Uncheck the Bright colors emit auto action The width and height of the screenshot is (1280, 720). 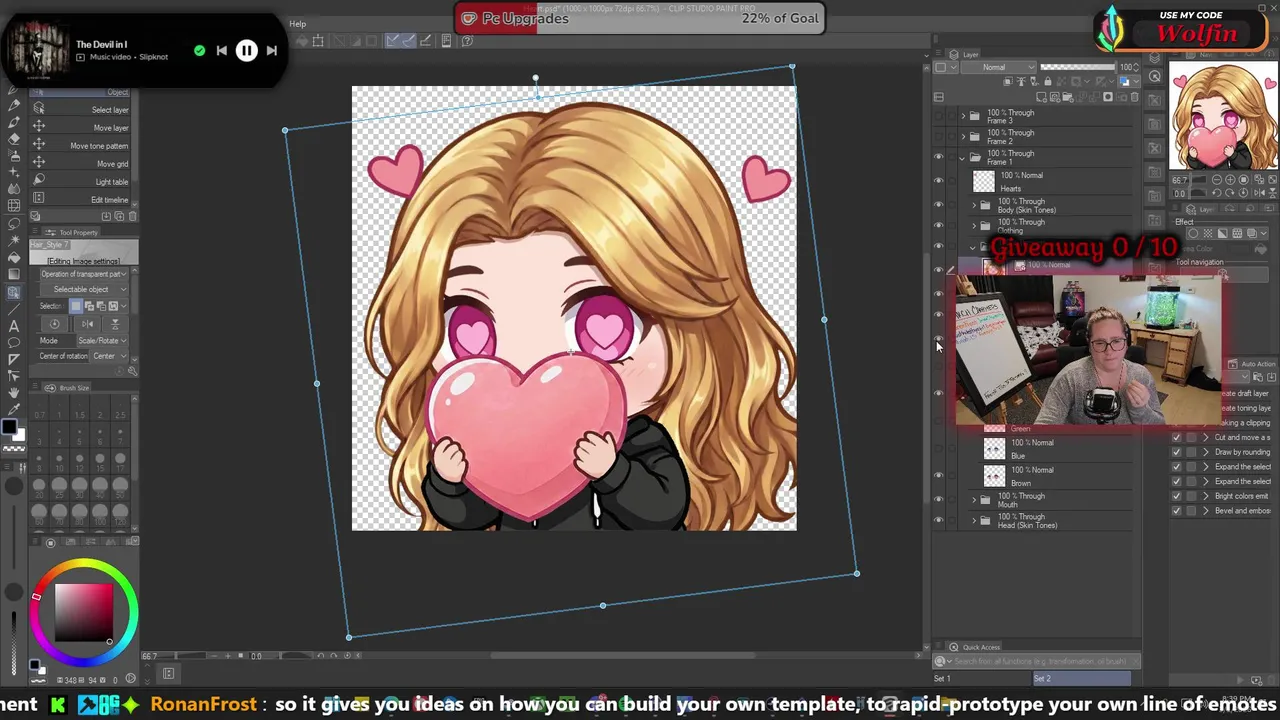tap(1176, 496)
